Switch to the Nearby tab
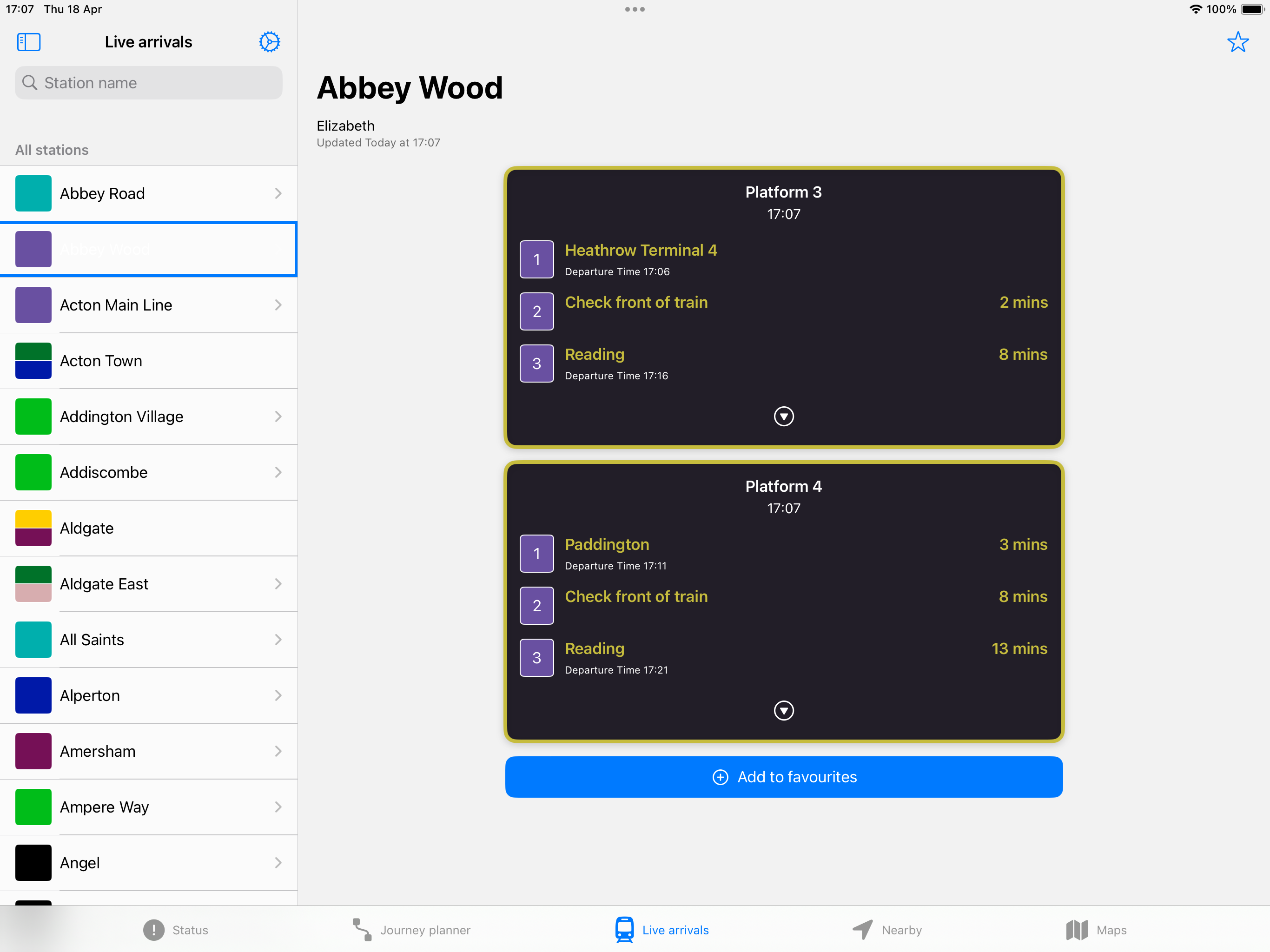The image size is (1270, 952). tap(886, 930)
